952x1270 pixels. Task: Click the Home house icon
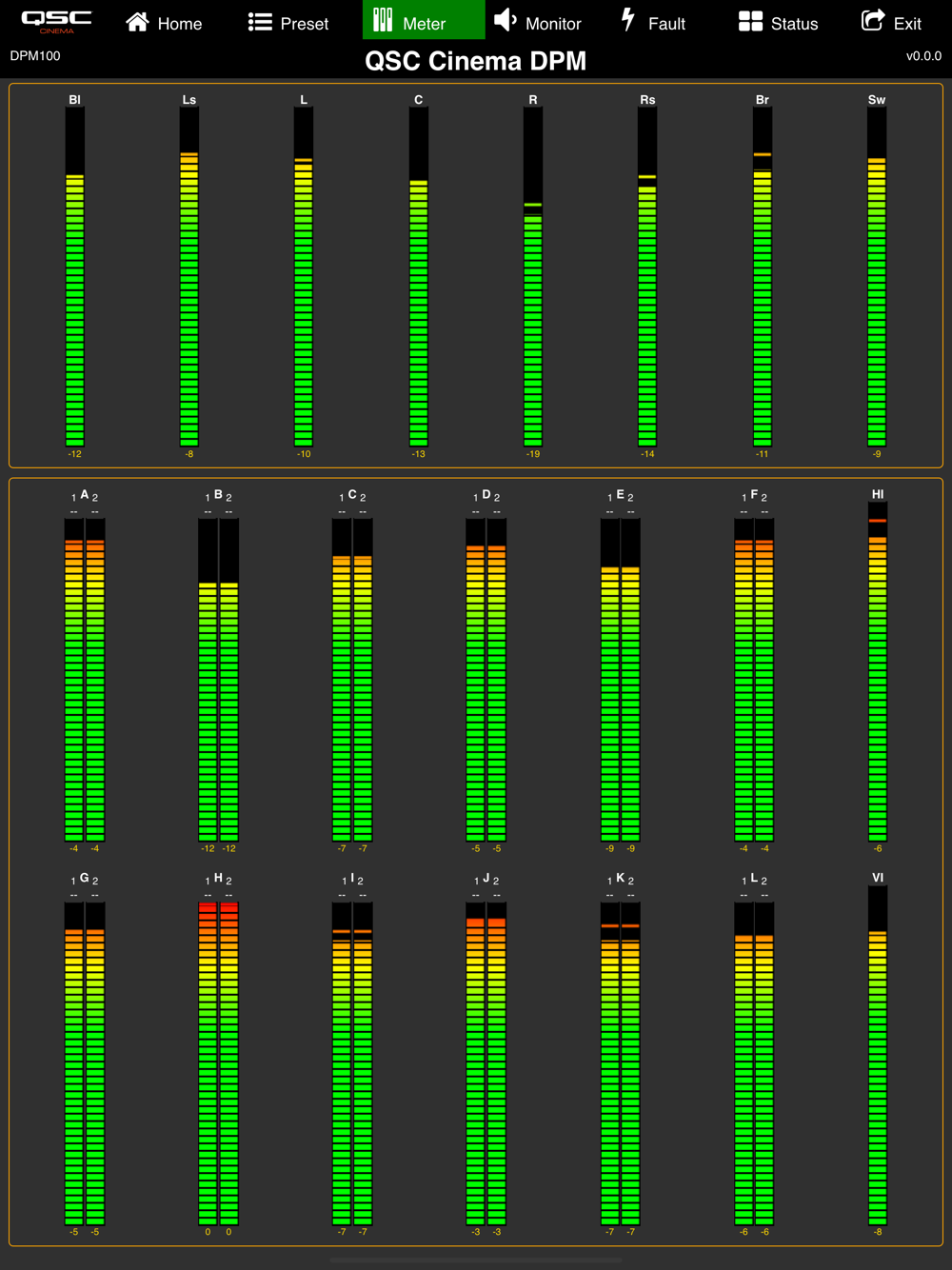click(x=138, y=22)
